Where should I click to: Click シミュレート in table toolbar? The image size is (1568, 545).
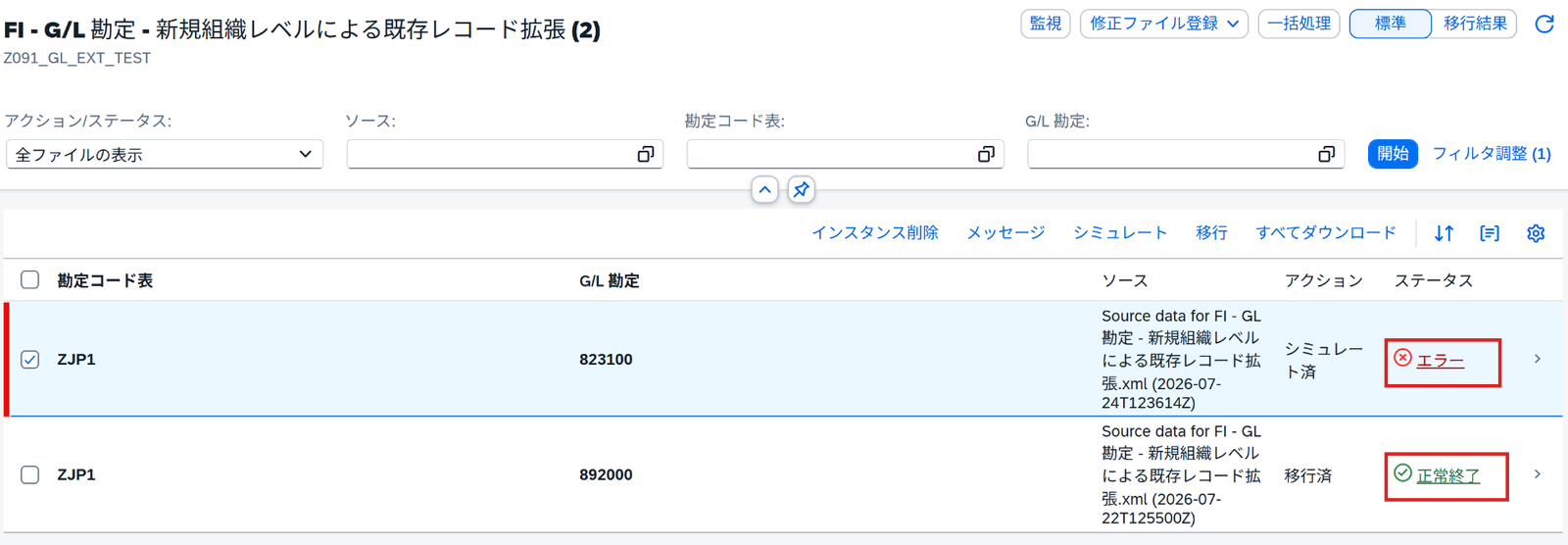click(1120, 233)
